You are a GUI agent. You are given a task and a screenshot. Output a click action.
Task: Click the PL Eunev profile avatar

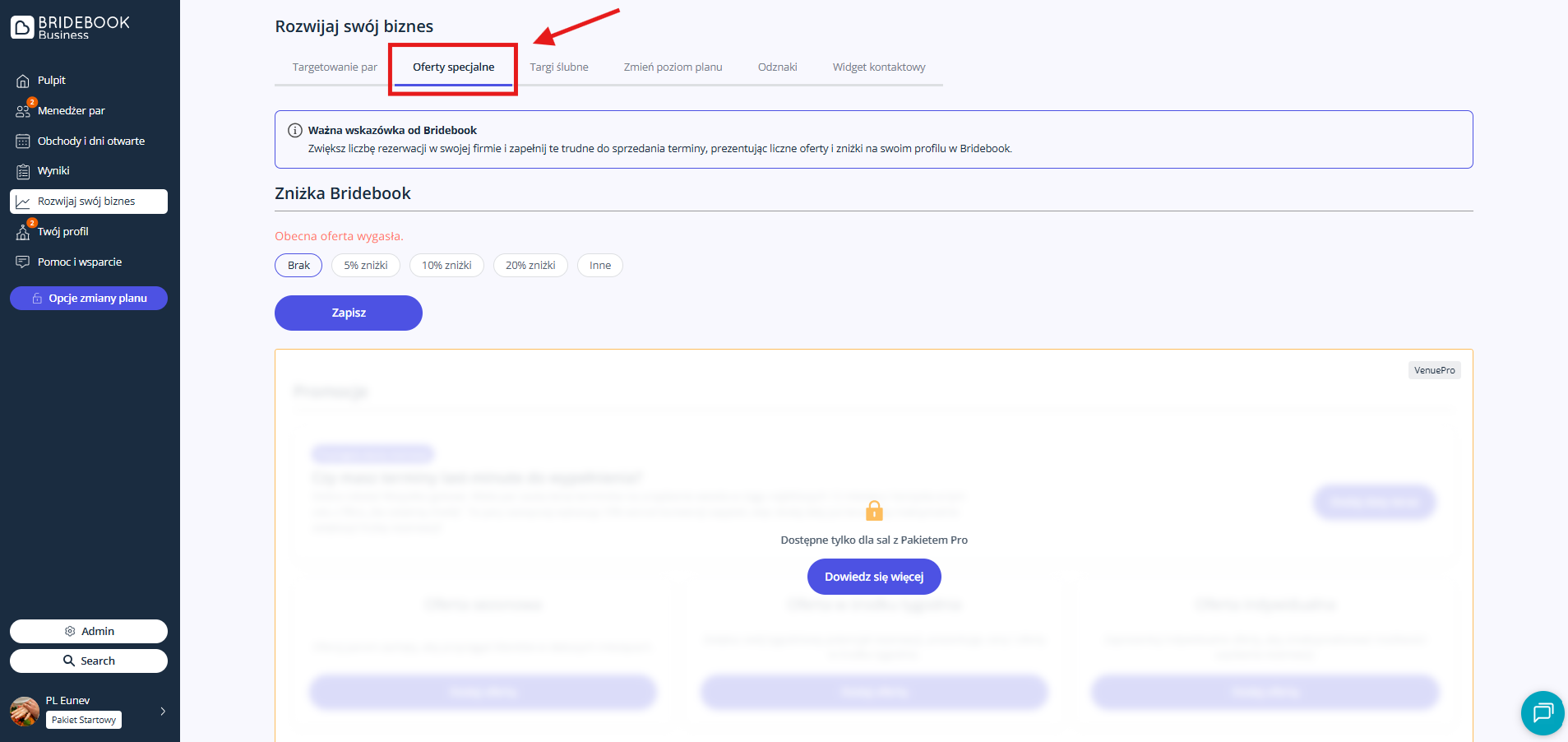click(x=25, y=712)
